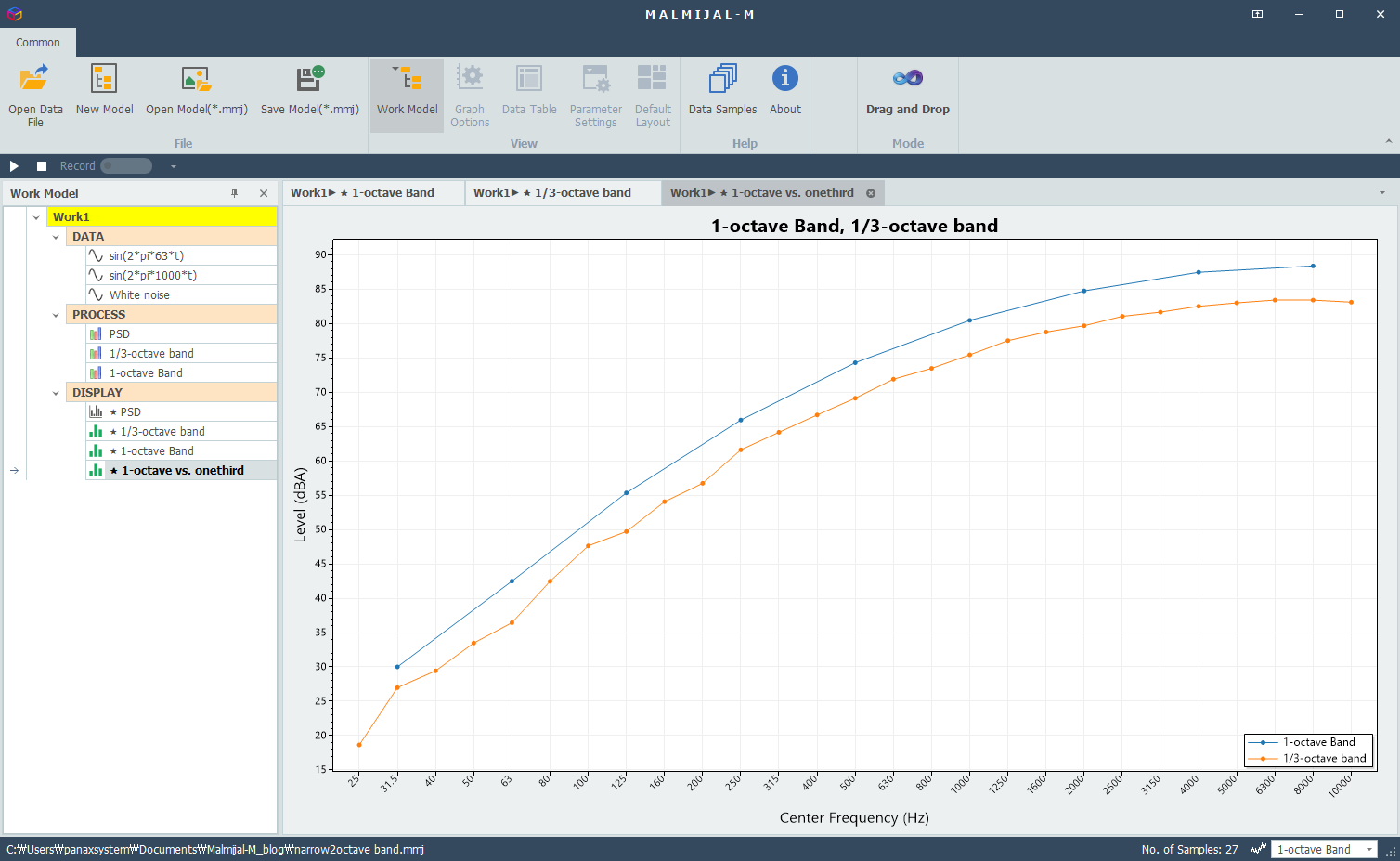This screenshot has width=1400, height=861.
Task: Open the Data Samples help
Action: click(722, 93)
